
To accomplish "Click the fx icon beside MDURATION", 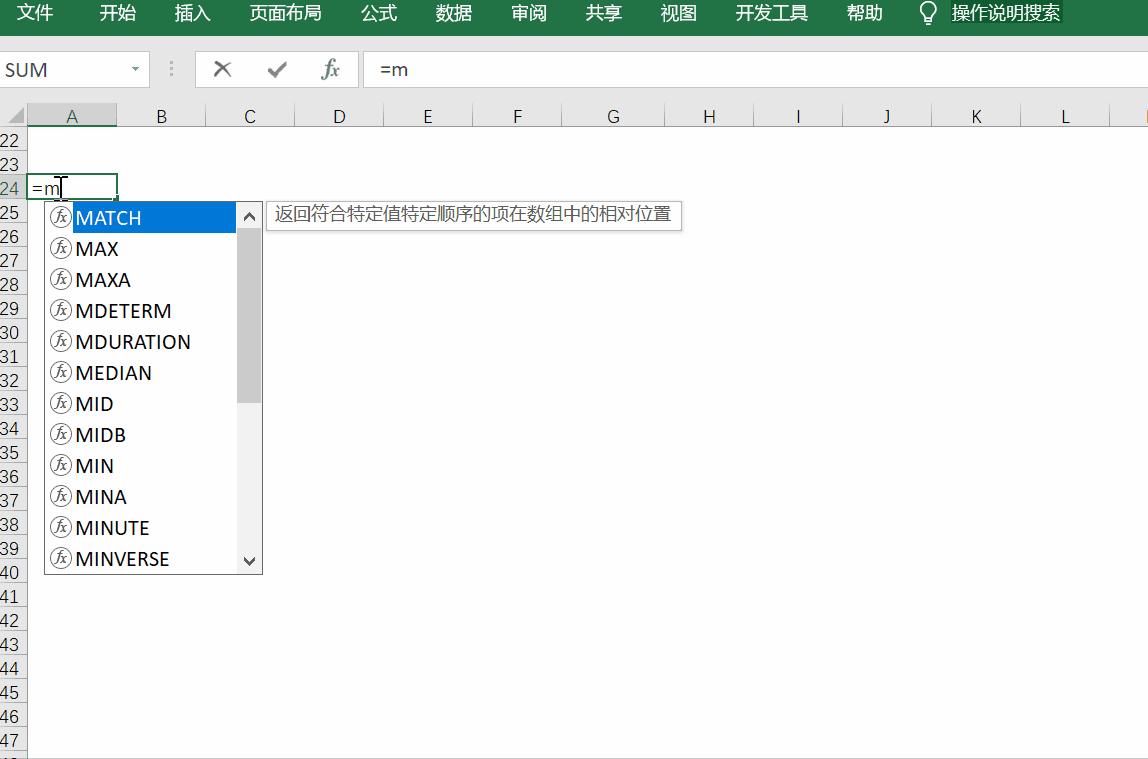I will coord(61,341).
